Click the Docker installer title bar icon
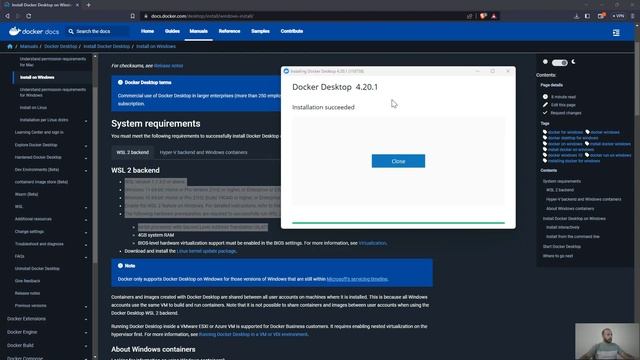Viewport: 640px width, 360px height. 286,71
